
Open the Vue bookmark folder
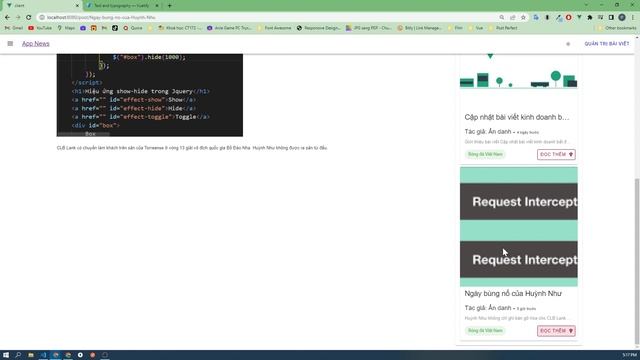click(476, 28)
